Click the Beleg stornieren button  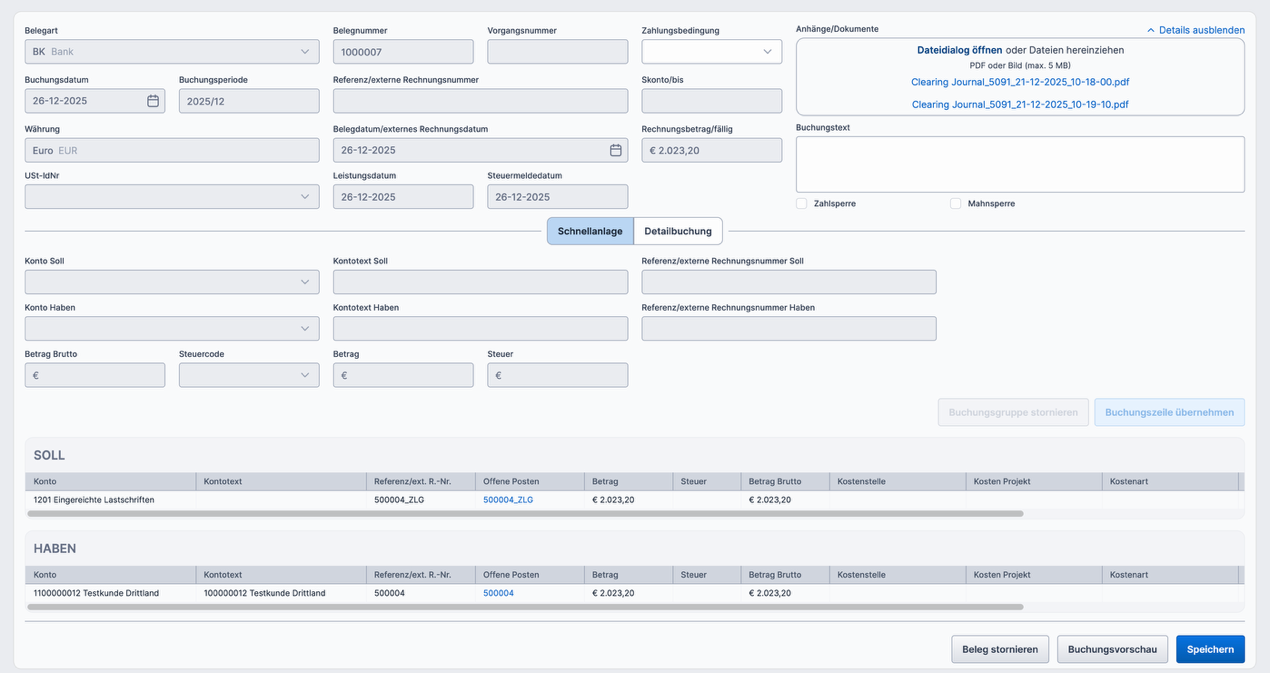[x=999, y=649]
